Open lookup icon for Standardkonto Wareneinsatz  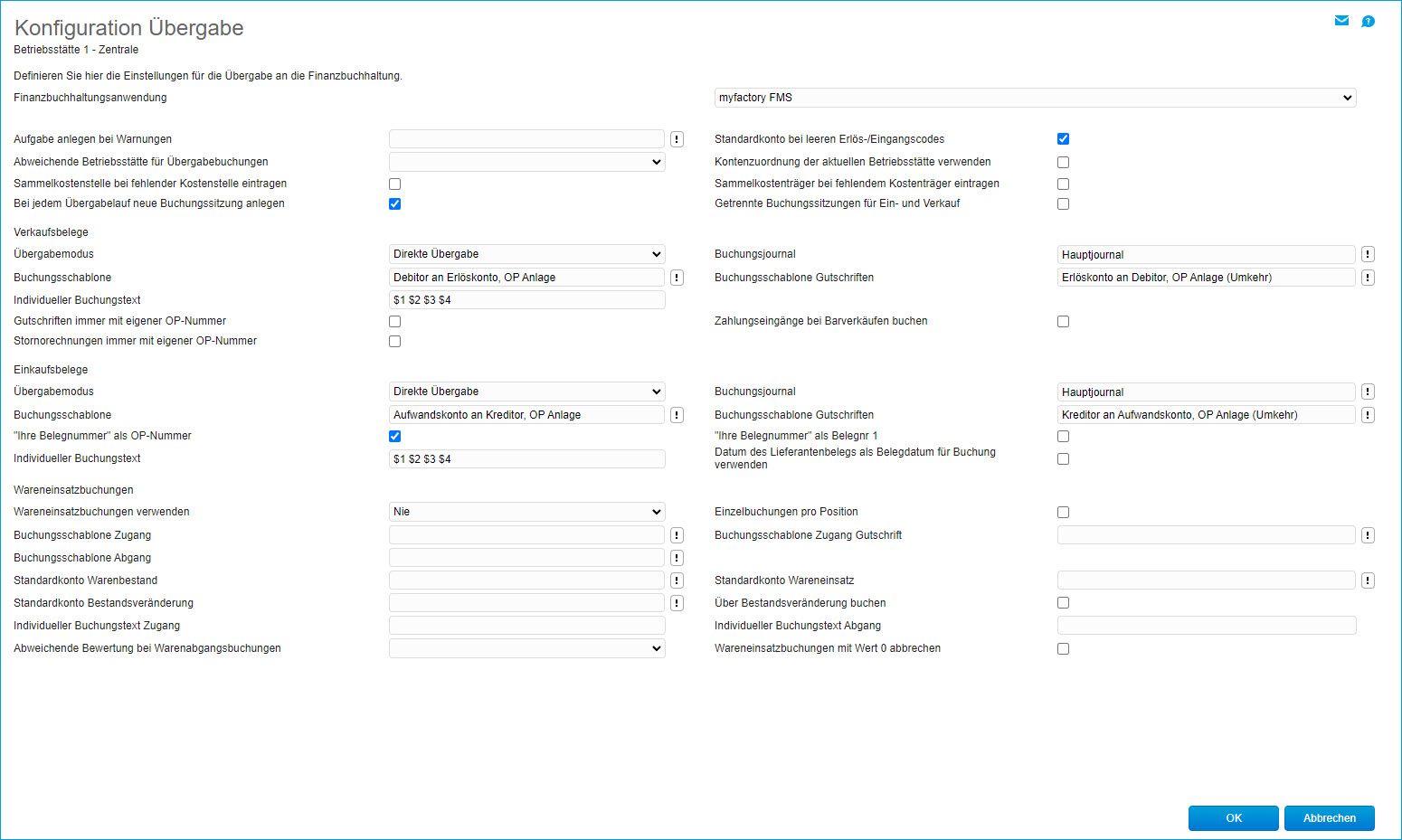point(1368,580)
